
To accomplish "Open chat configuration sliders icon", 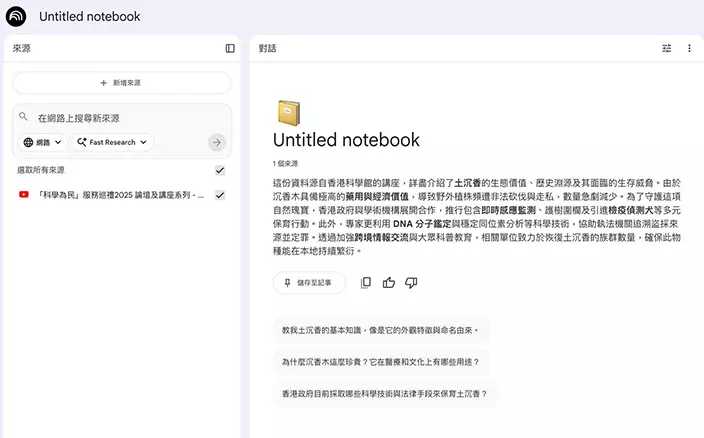I will tap(667, 48).
